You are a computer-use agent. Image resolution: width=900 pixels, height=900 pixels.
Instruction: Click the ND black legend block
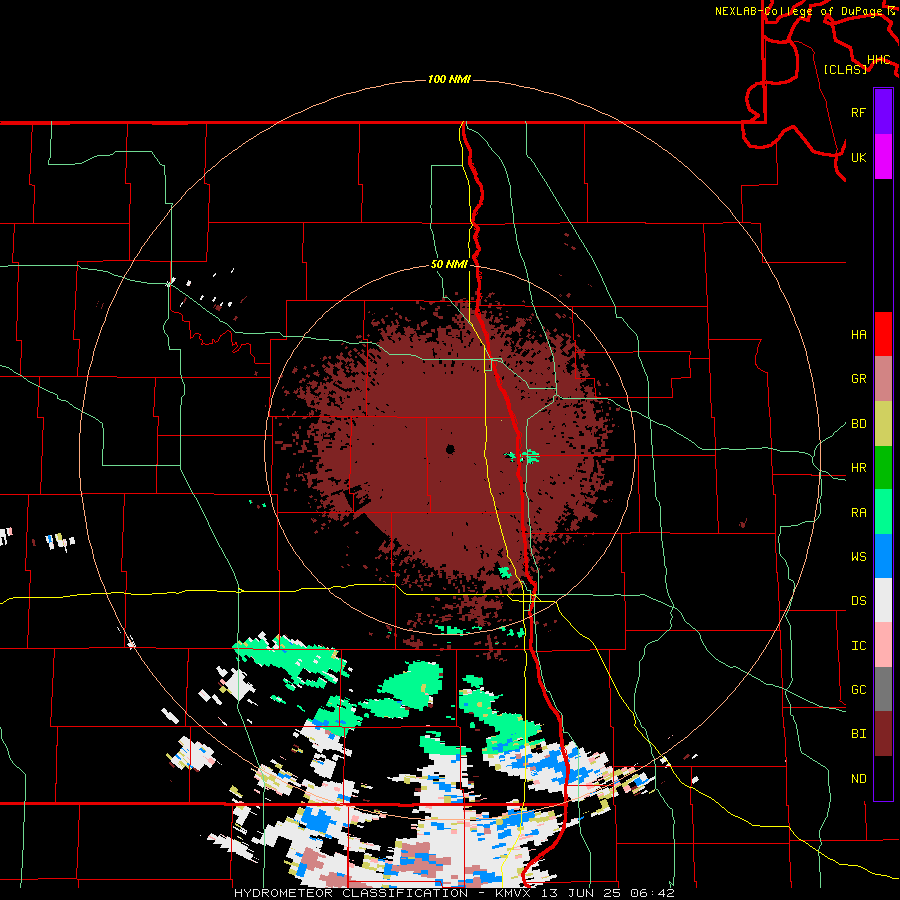point(883,778)
